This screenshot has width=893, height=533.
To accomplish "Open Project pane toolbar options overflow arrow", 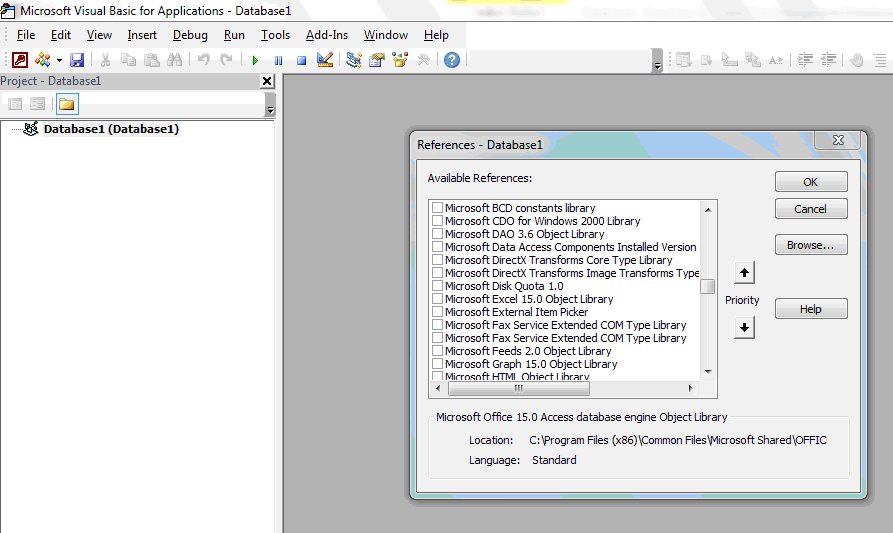I will pos(271,104).
